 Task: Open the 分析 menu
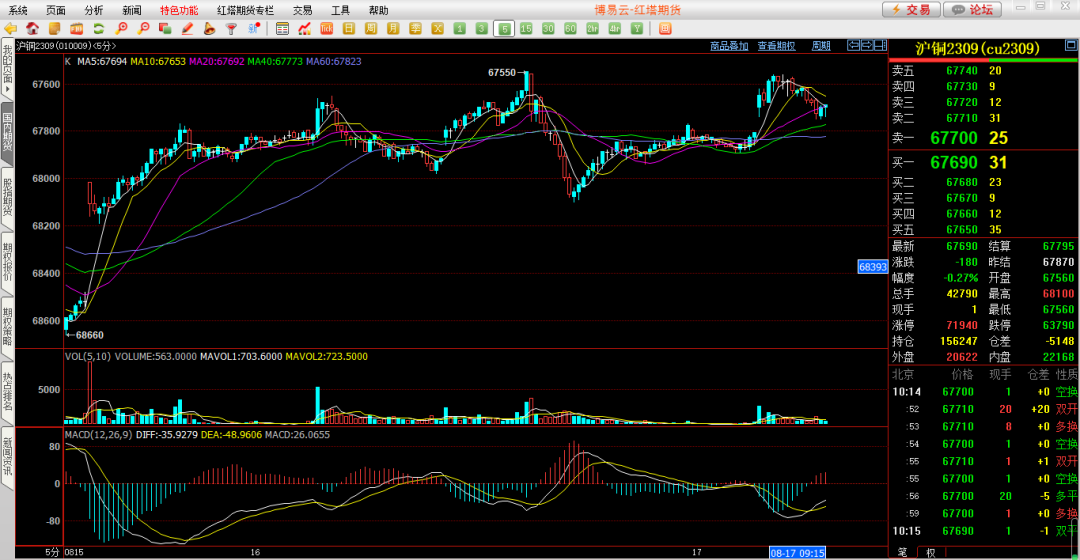pos(94,10)
